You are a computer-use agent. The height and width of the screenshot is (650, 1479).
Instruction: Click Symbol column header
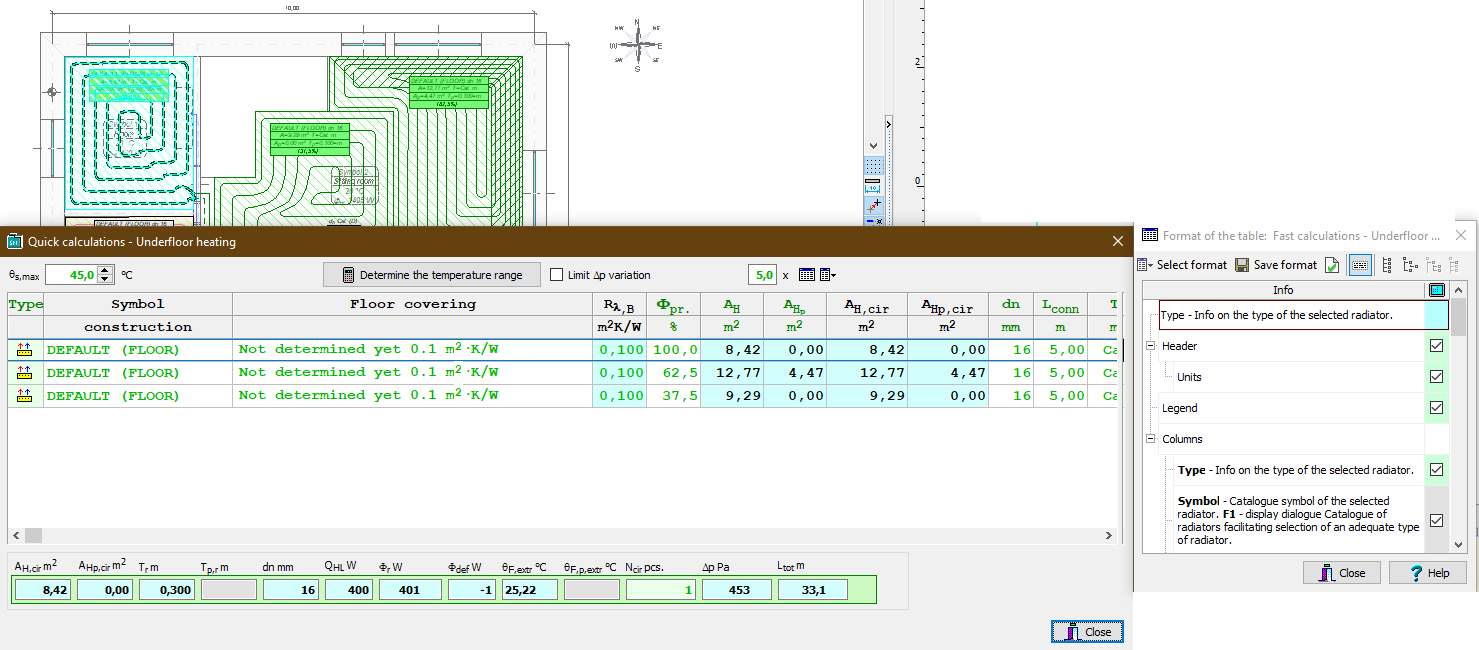coord(138,304)
